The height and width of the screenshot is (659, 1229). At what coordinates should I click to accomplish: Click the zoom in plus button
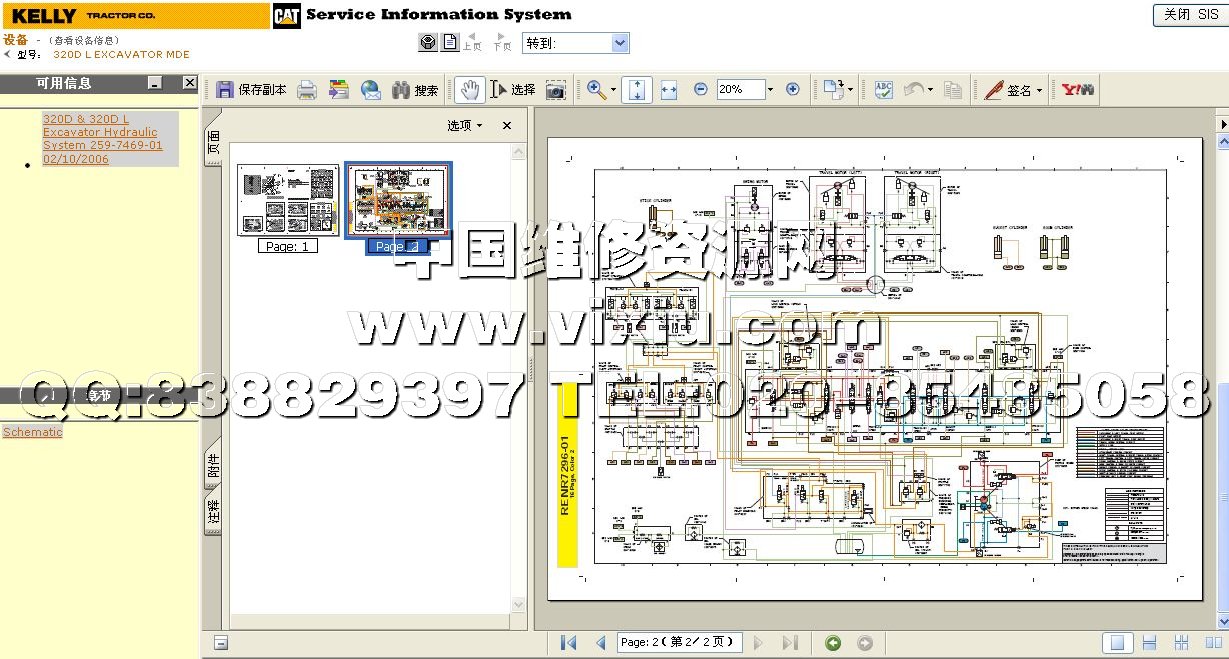(793, 89)
